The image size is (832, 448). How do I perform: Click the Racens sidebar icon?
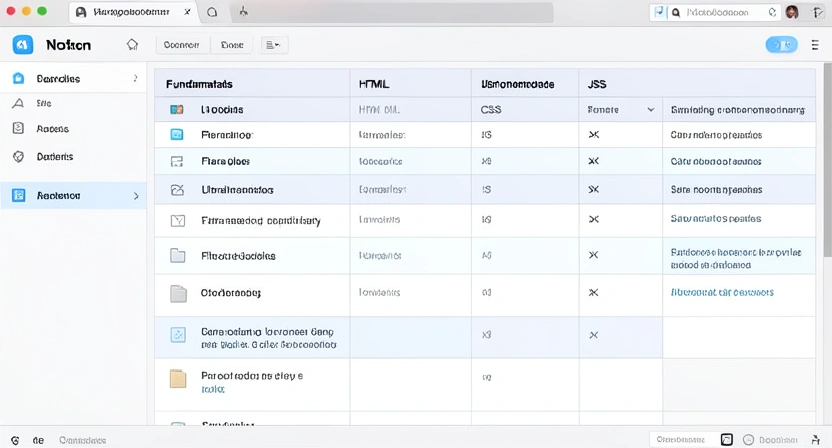pyautogui.click(x=18, y=128)
